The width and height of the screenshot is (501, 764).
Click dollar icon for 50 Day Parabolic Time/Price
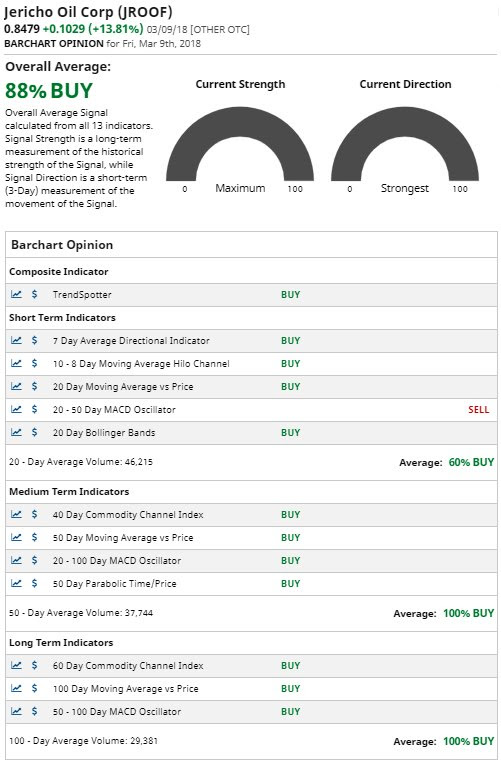click(34, 583)
